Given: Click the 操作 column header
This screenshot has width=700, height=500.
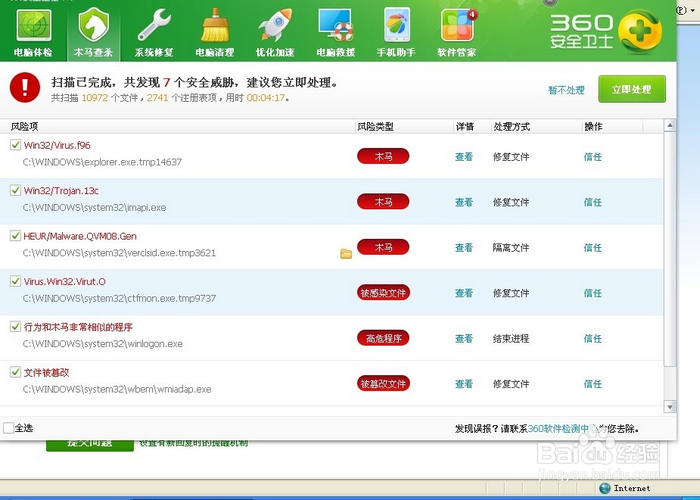Looking at the screenshot, I should (594, 127).
